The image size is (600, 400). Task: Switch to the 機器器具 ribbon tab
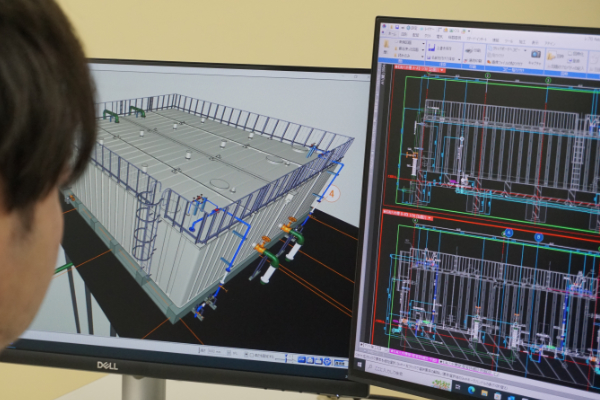454,38
